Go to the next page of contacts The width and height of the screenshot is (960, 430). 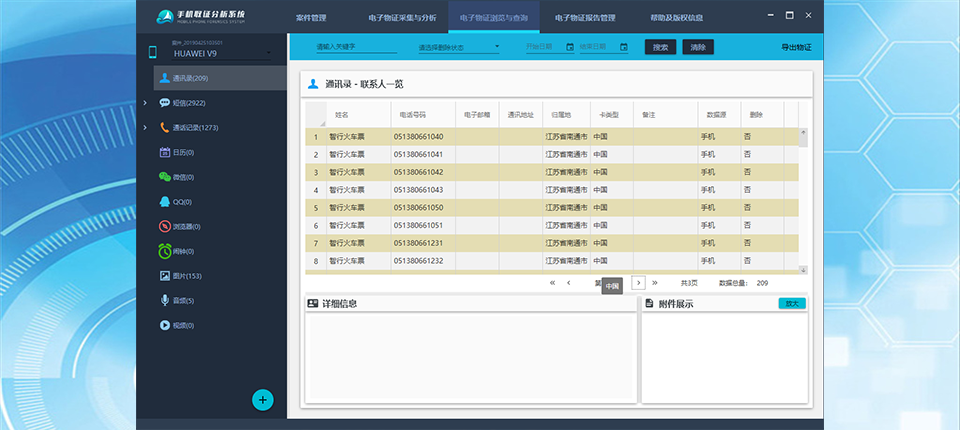tap(639, 283)
